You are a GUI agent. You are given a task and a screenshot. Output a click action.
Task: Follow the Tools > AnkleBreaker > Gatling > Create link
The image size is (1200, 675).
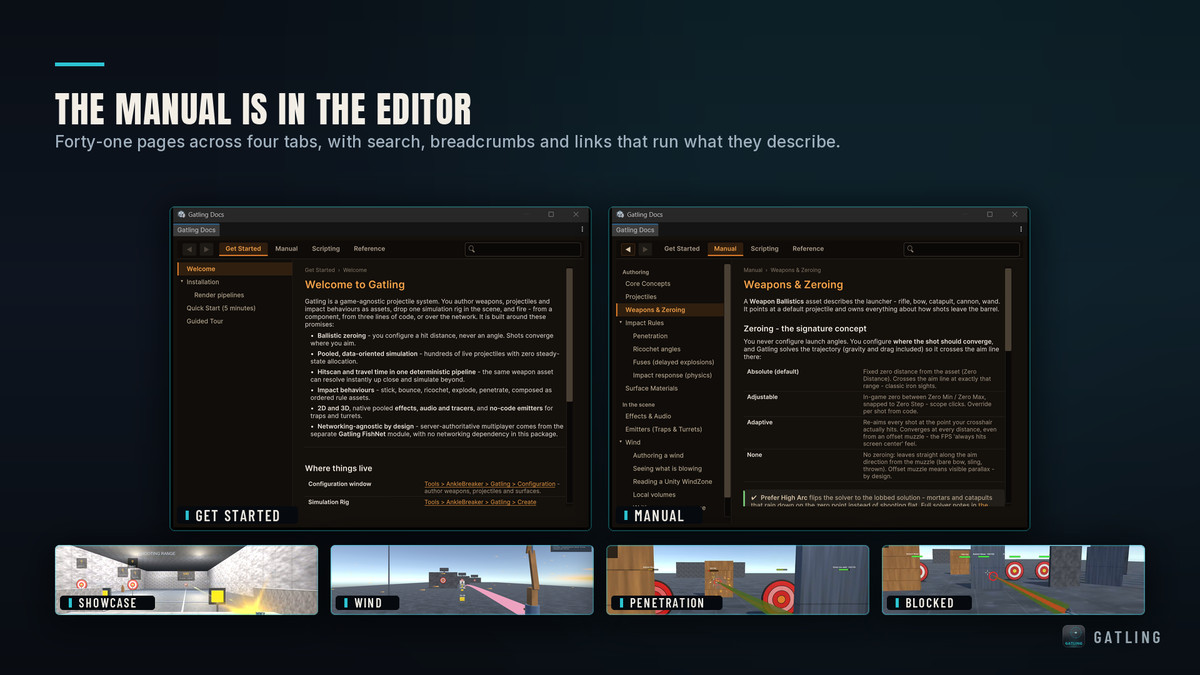tap(480, 502)
